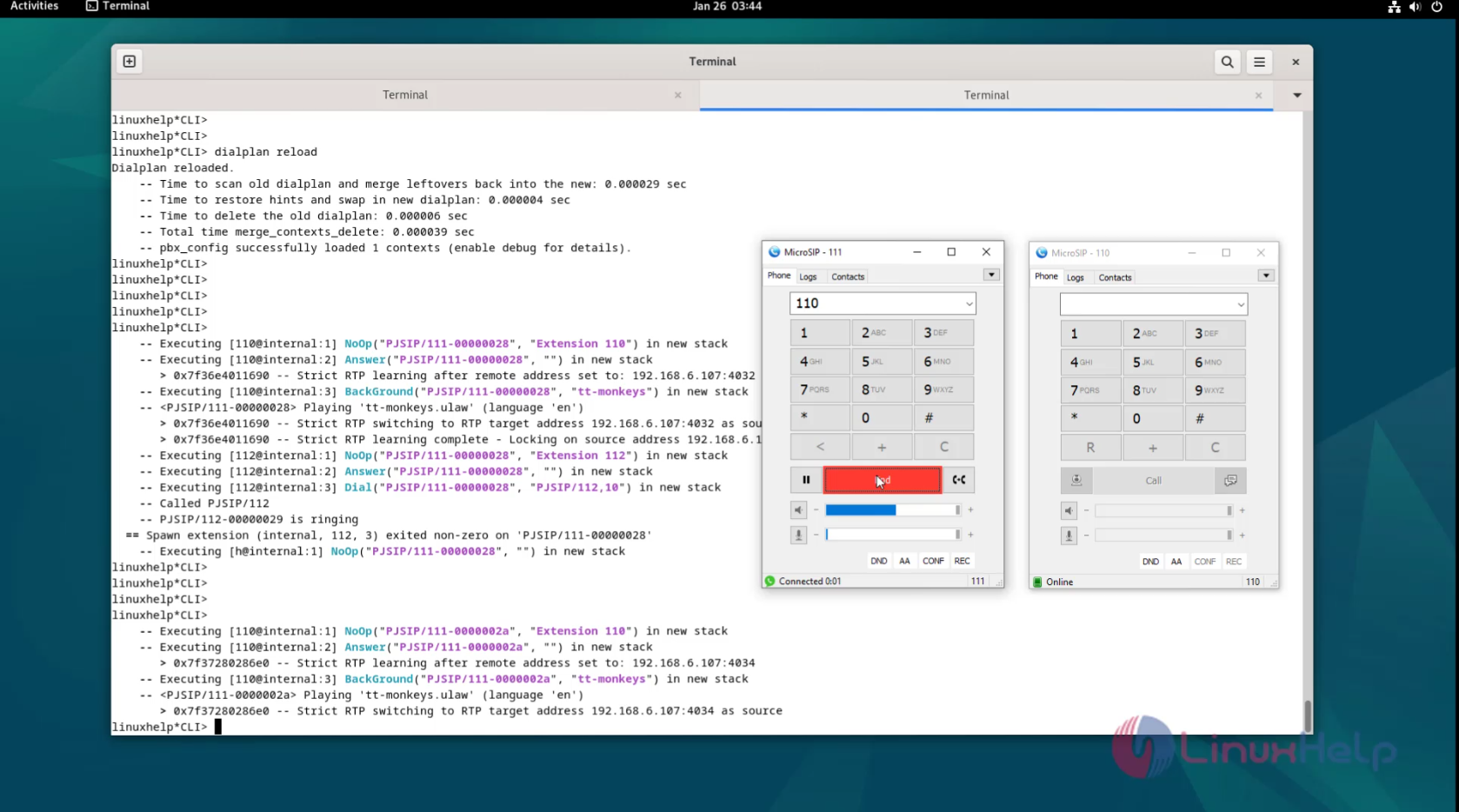Toggle REC recording in MicroSIP 111
Viewport: 1459px width, 812px height.
coord(962,562)
